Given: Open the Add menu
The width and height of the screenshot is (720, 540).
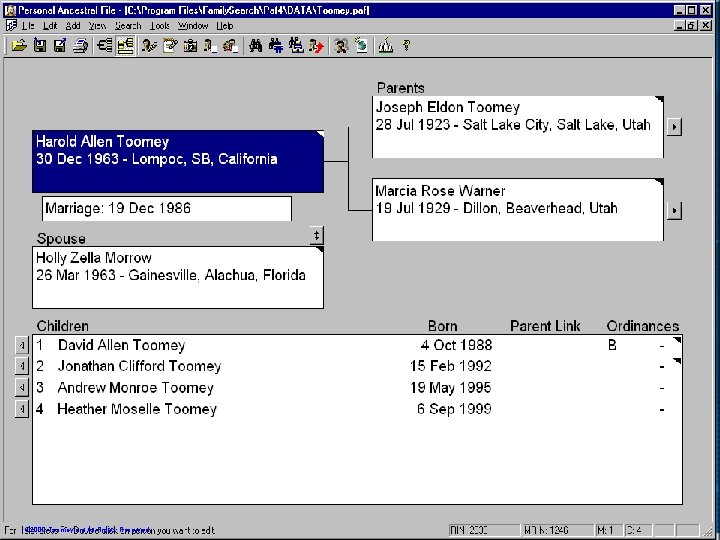Looking at the screenshot, I should (73, 26).
